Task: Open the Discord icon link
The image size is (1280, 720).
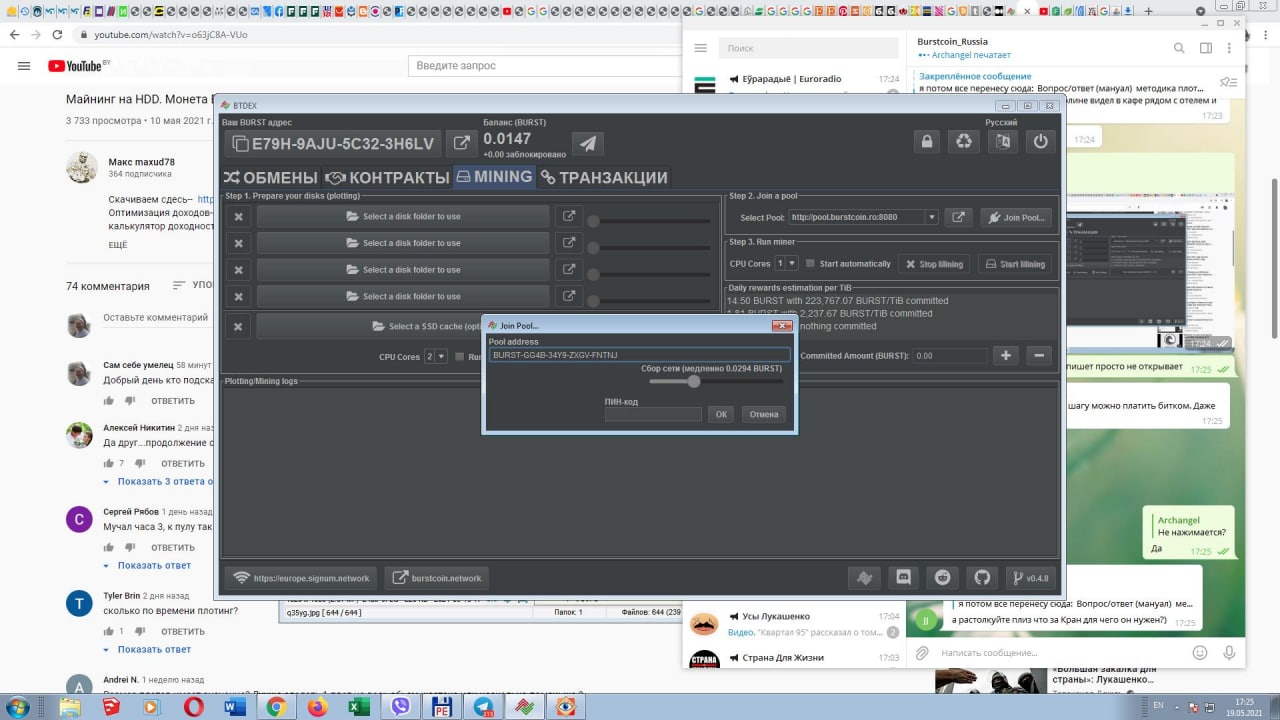Action: click(903, 577)
